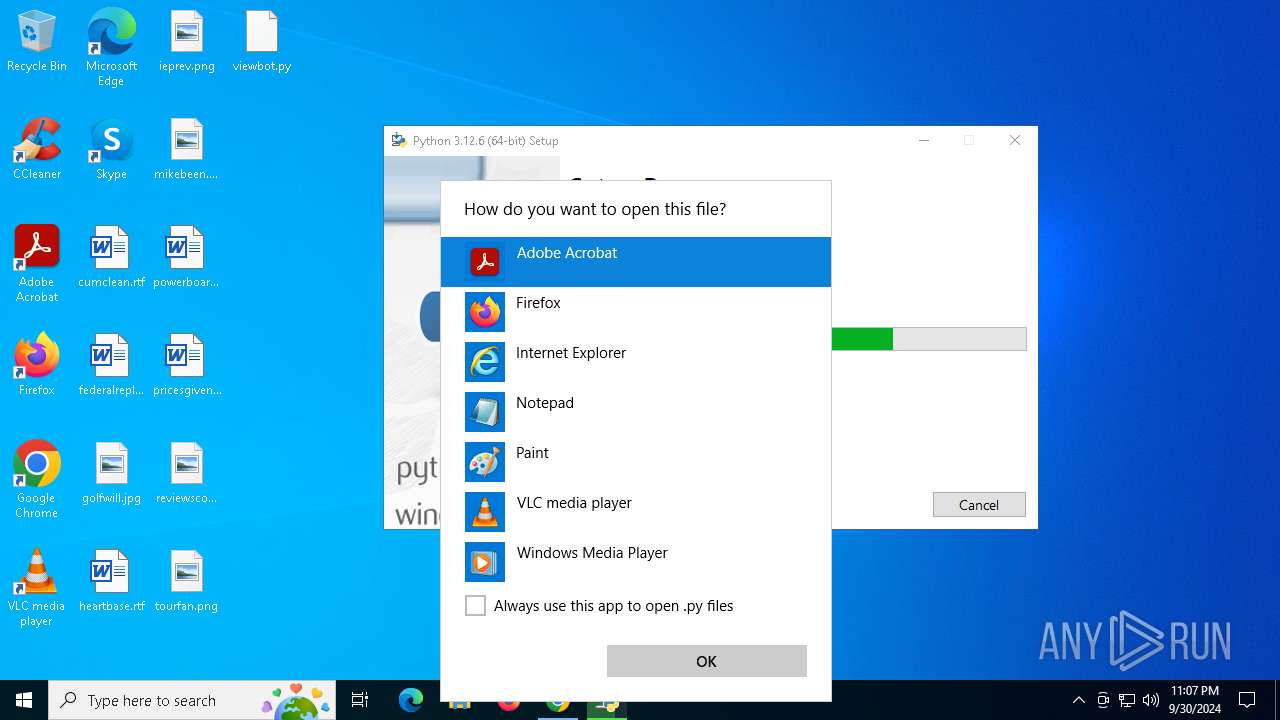1280x720 pixels.
Task: Select the Adobe Acrobat desktop shortcut
Action: pyautogui.click(x=37, y=263)
